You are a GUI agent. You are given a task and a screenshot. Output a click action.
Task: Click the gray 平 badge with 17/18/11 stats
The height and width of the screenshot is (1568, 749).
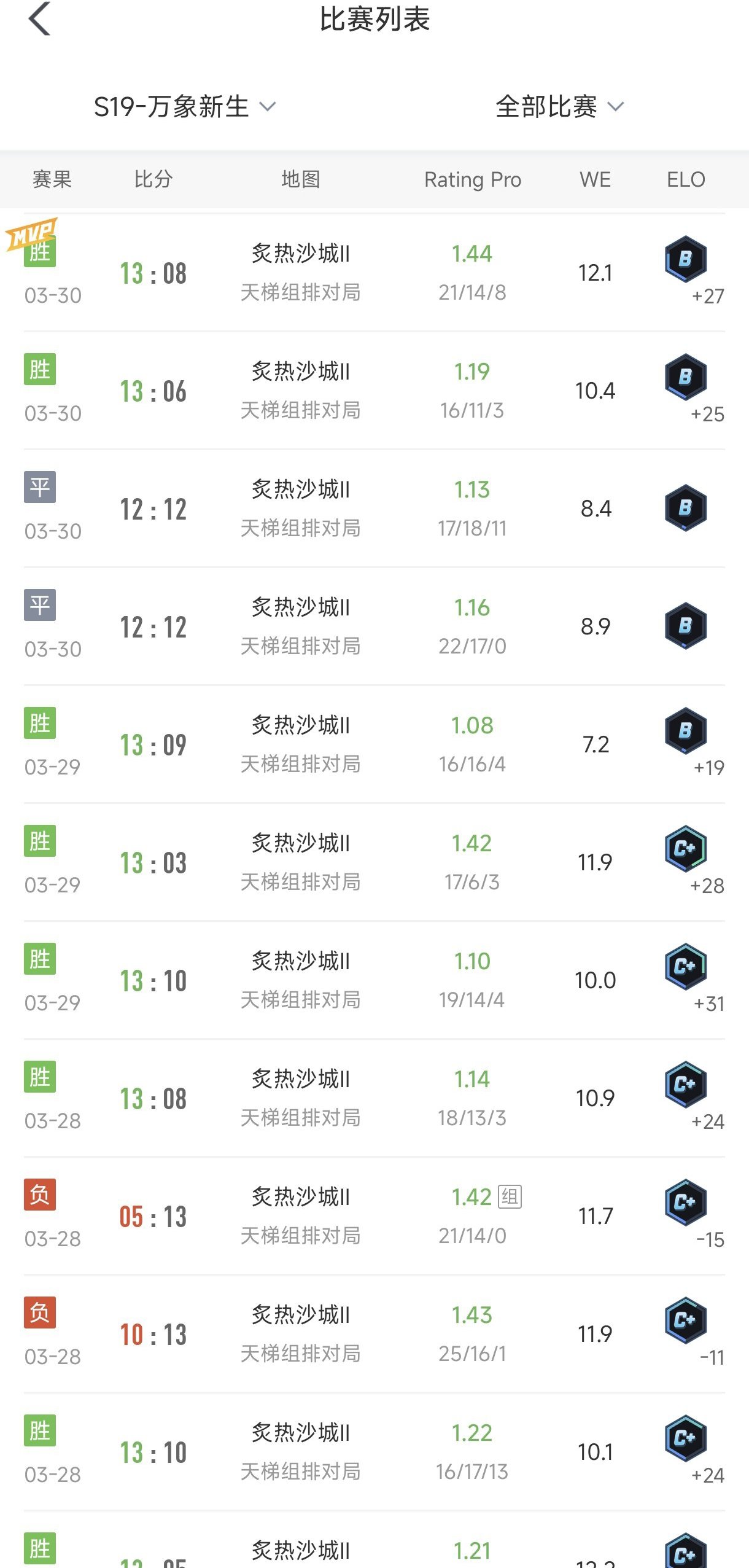click(40, 487)
